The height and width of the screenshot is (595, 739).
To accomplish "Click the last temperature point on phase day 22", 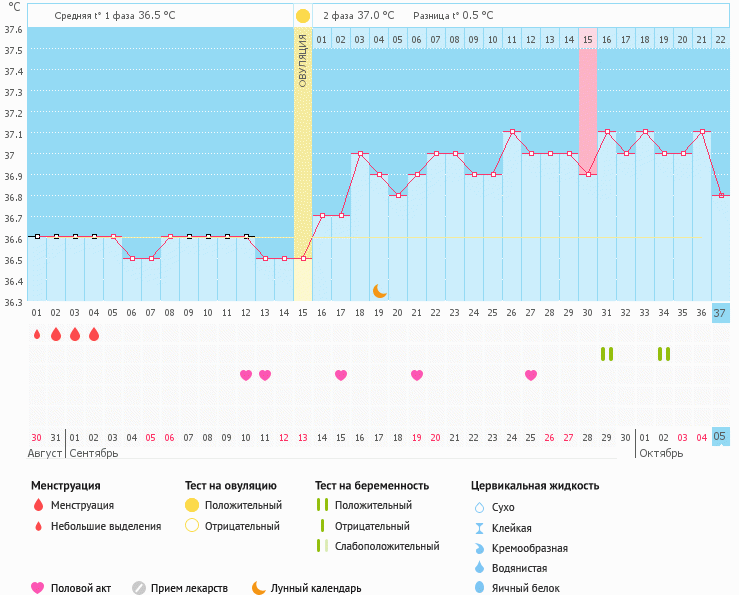I will point(720,195).
